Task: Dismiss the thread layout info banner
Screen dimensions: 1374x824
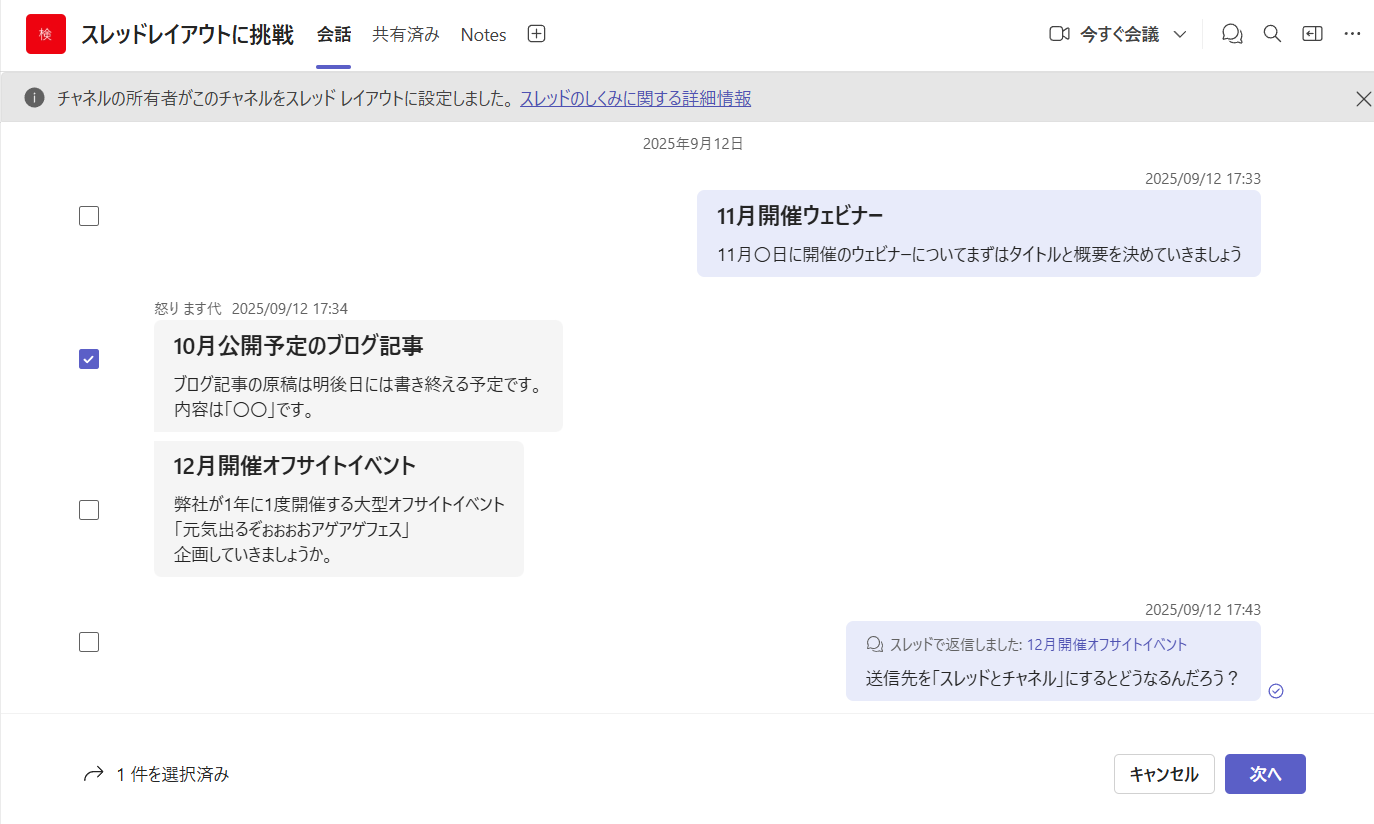Action: point(1363,98)
